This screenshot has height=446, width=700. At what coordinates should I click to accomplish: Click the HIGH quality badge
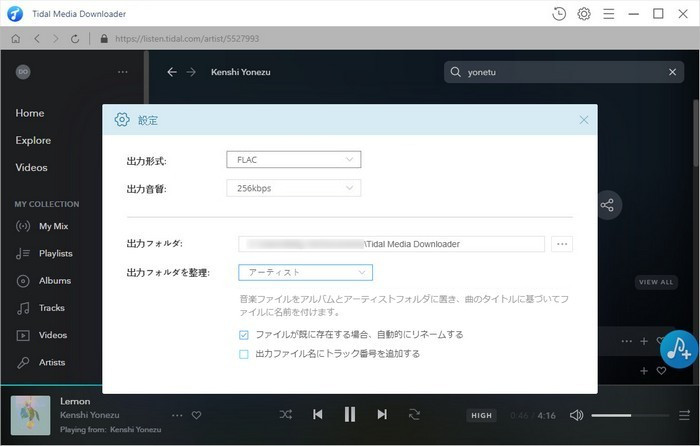click(481, 415)
